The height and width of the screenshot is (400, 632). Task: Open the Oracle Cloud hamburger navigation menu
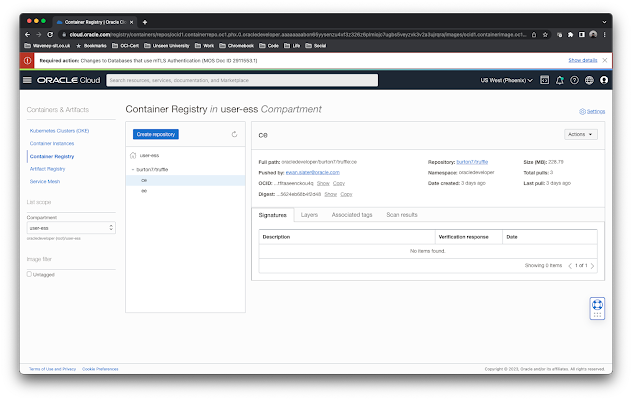tap(27, 80)
